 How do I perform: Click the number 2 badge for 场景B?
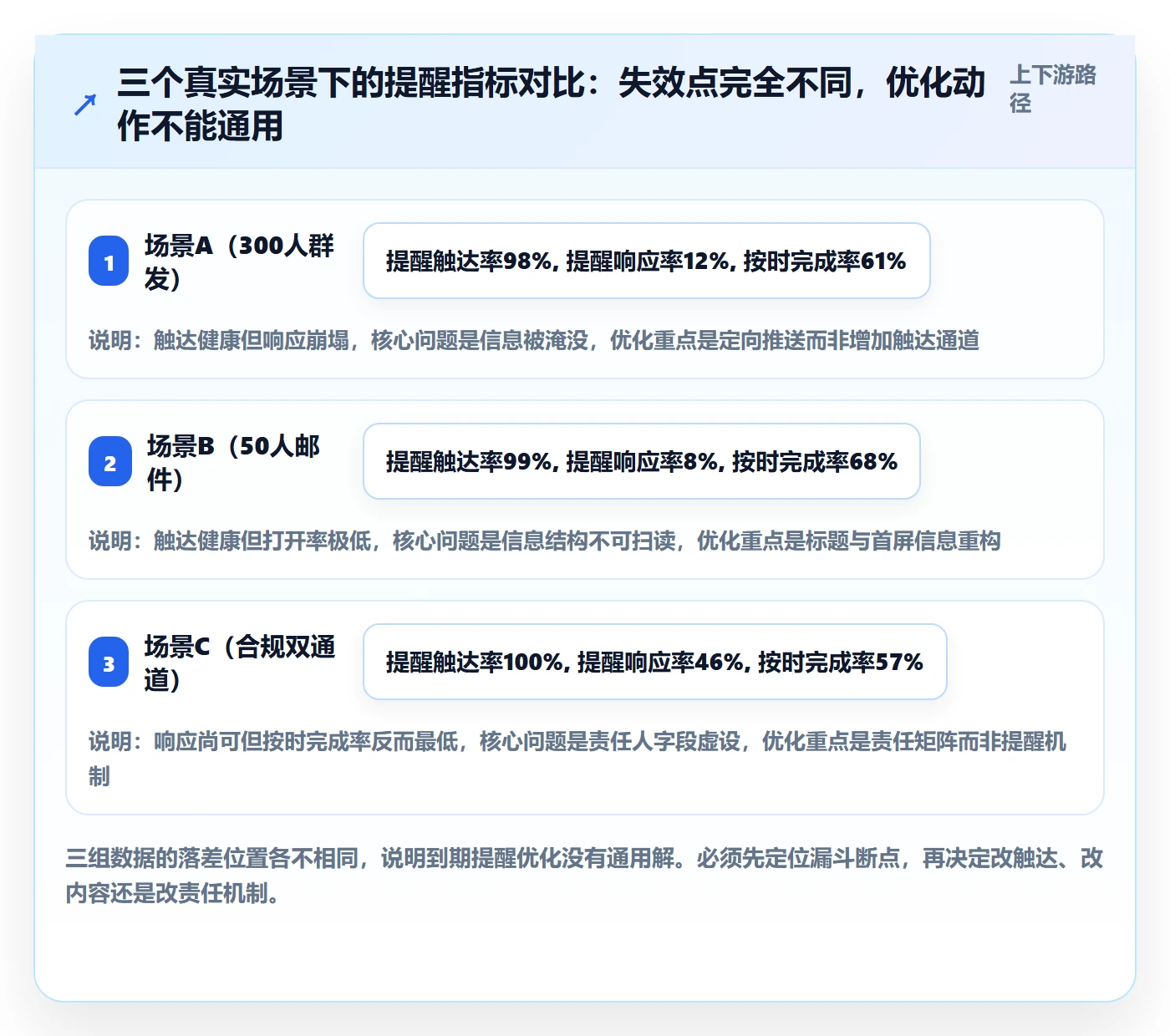pyautogui.click(x=109, y=462)
